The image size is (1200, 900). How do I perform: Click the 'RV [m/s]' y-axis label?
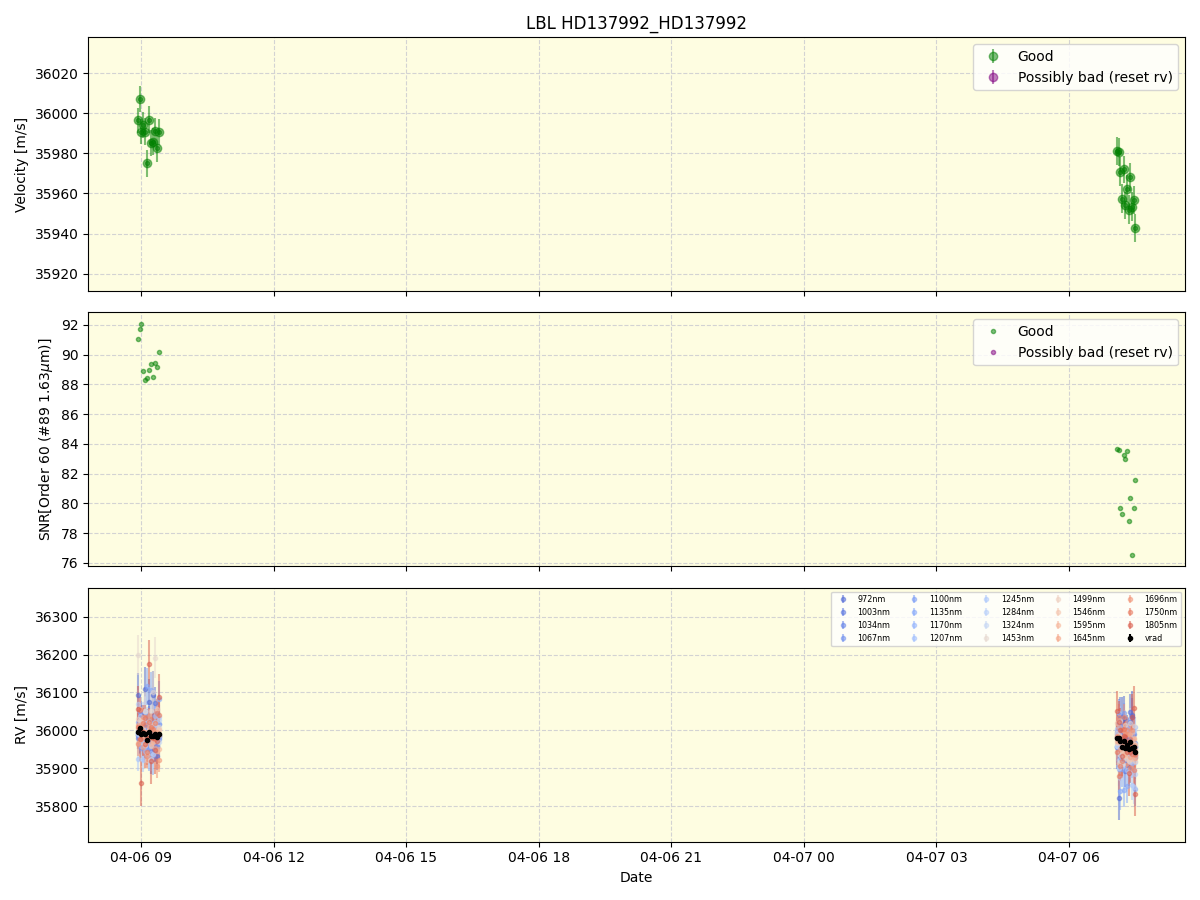coord(21,715)
